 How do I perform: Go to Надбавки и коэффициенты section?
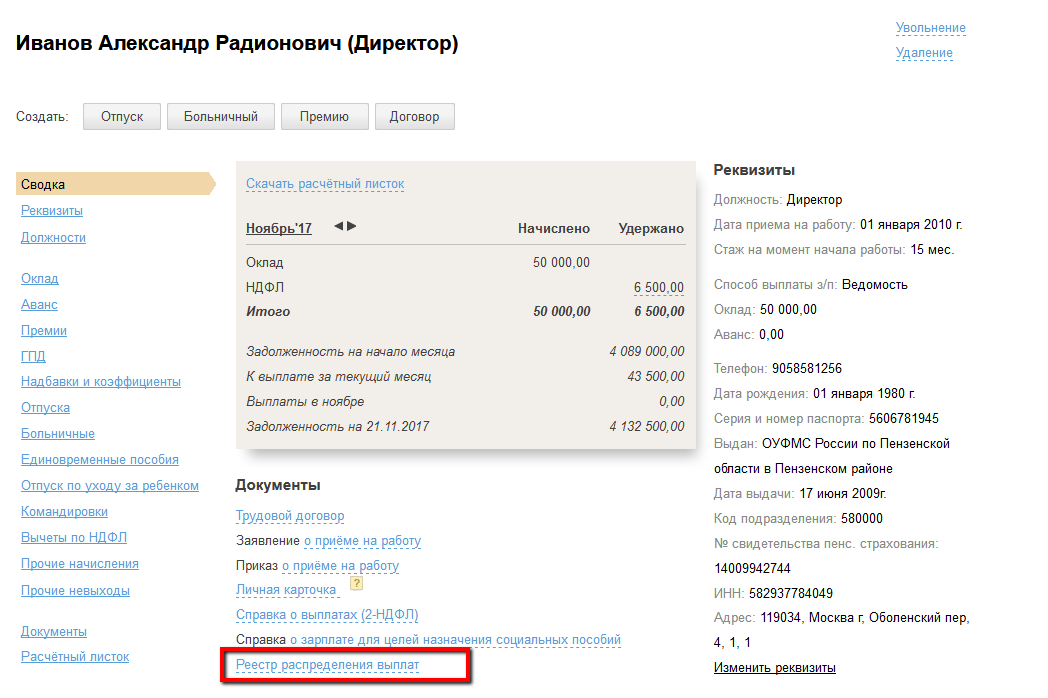click(101, 382)
